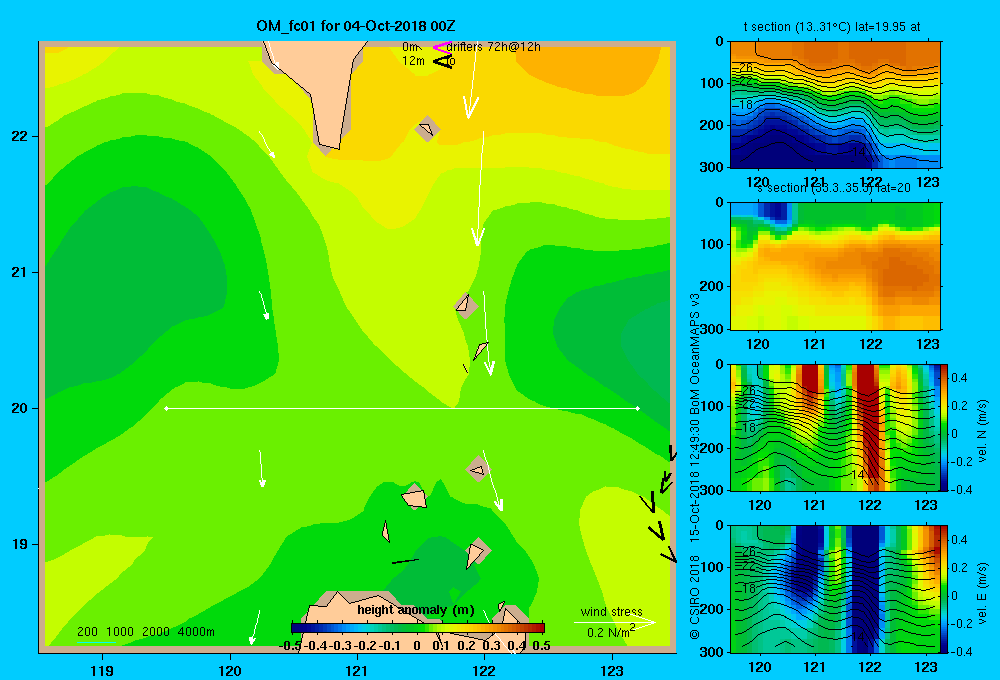The width and height of the screenshot is (1000, 680).
Task: Click latitude tick label 19 on main map
Action: 20,544
